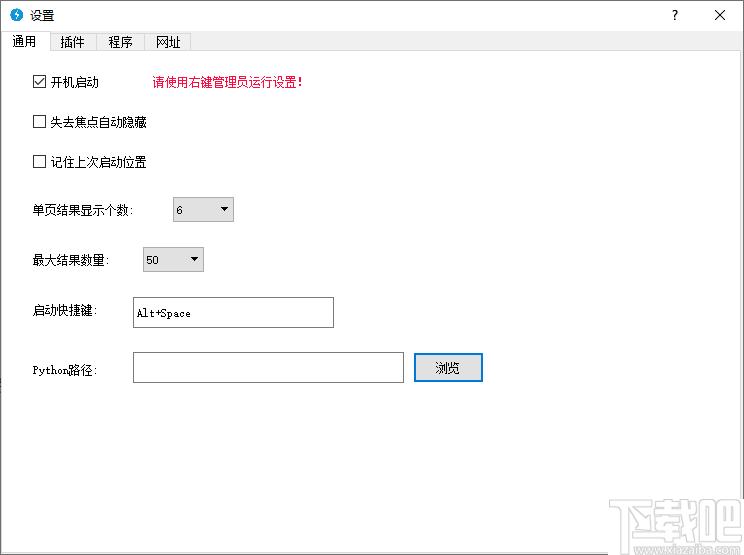Open the 最大结果数量 dropdown showing 50
Viewport: 744px width, 555px height.
pos(173,259)
